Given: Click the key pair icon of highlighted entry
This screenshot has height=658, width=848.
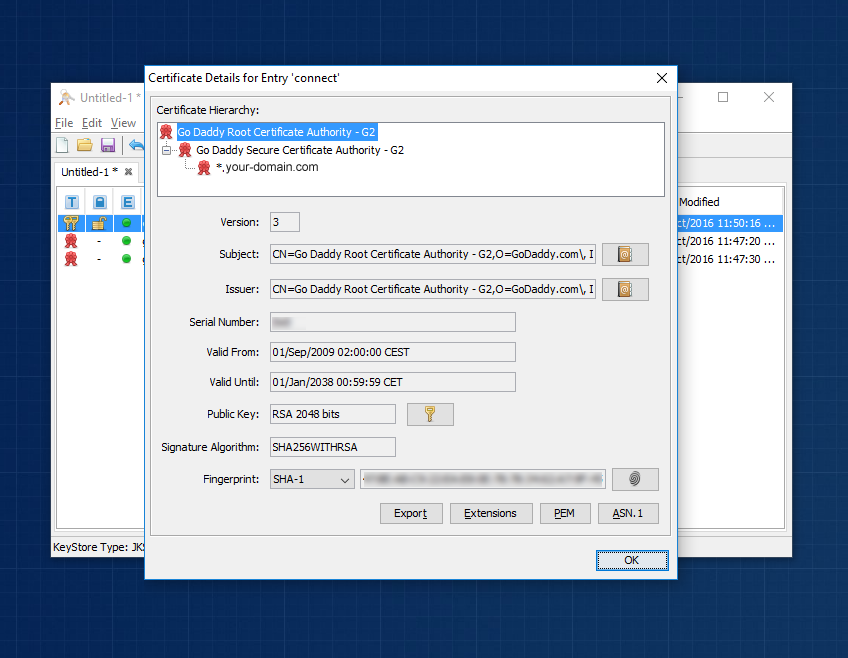Looking at the screenshot, I should pos(70,222).
